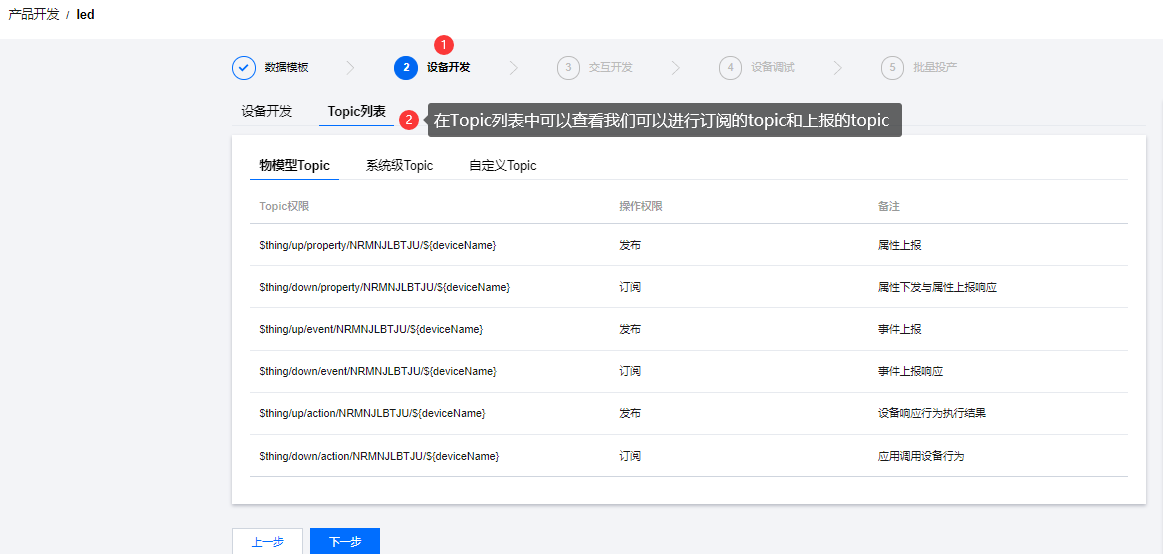Click the 下一步 button

(345, 541)
